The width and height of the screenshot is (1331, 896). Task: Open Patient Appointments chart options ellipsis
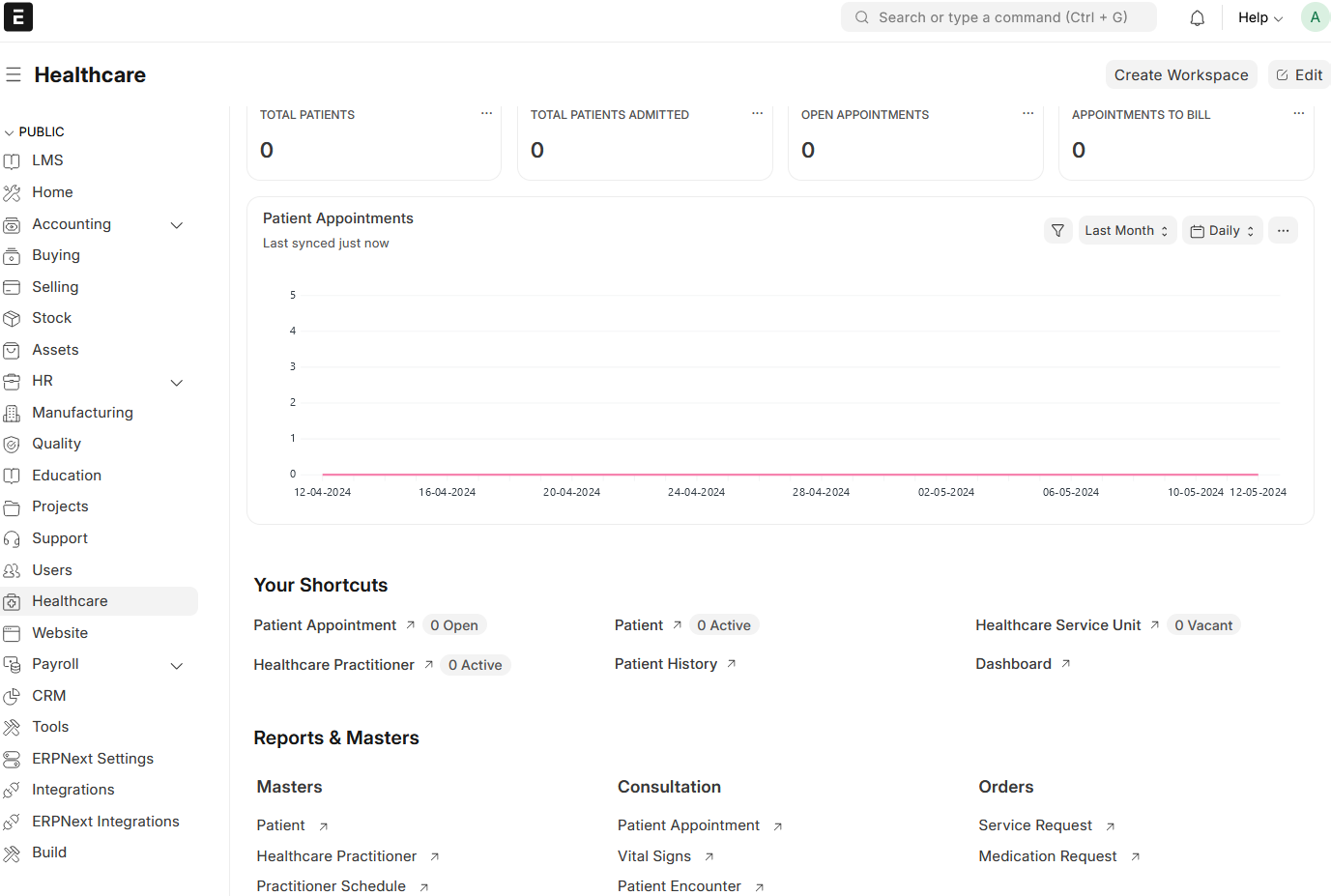(1283, 230)
